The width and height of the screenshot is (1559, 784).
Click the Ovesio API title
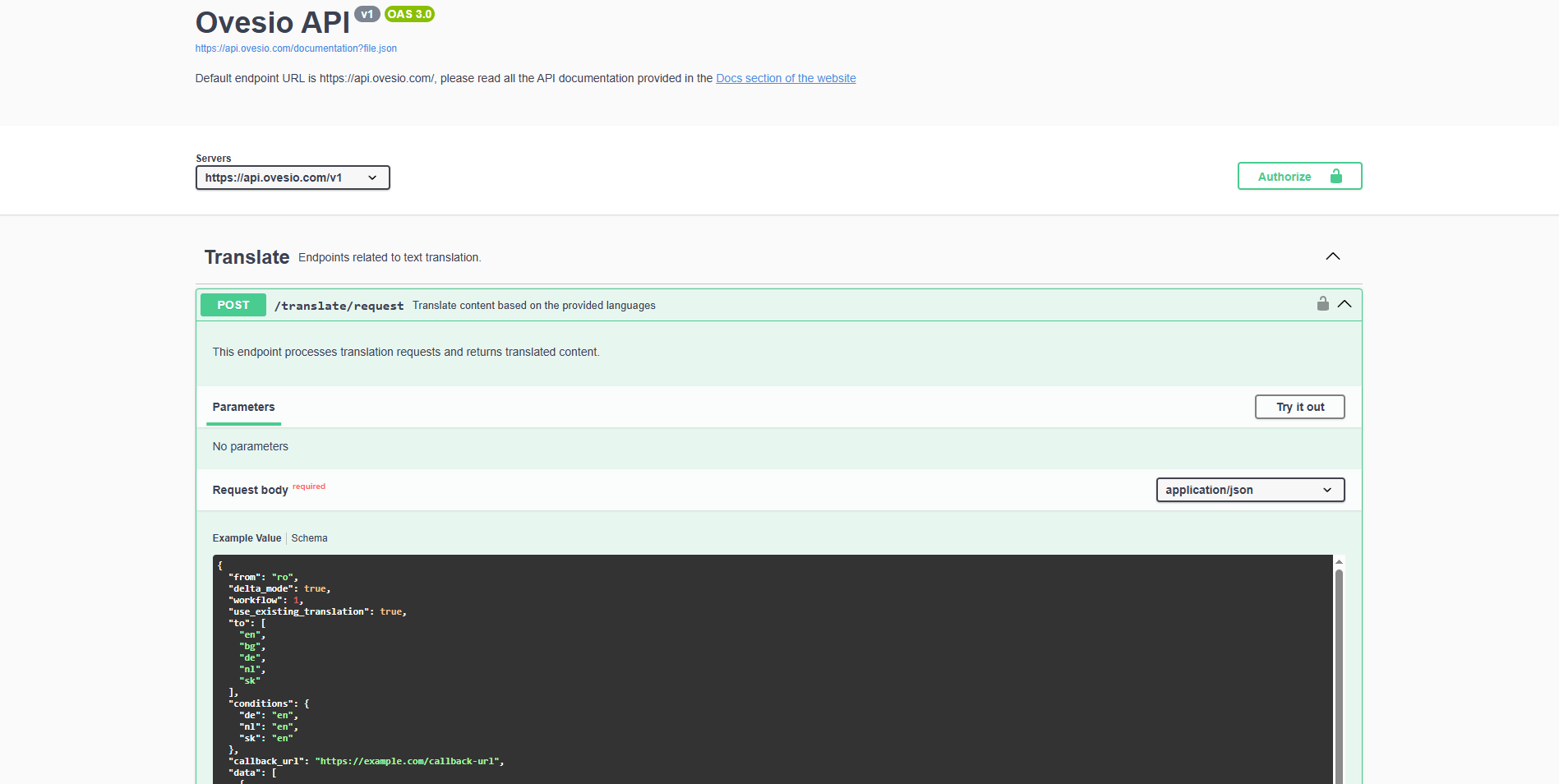click(x=273, y=22)
